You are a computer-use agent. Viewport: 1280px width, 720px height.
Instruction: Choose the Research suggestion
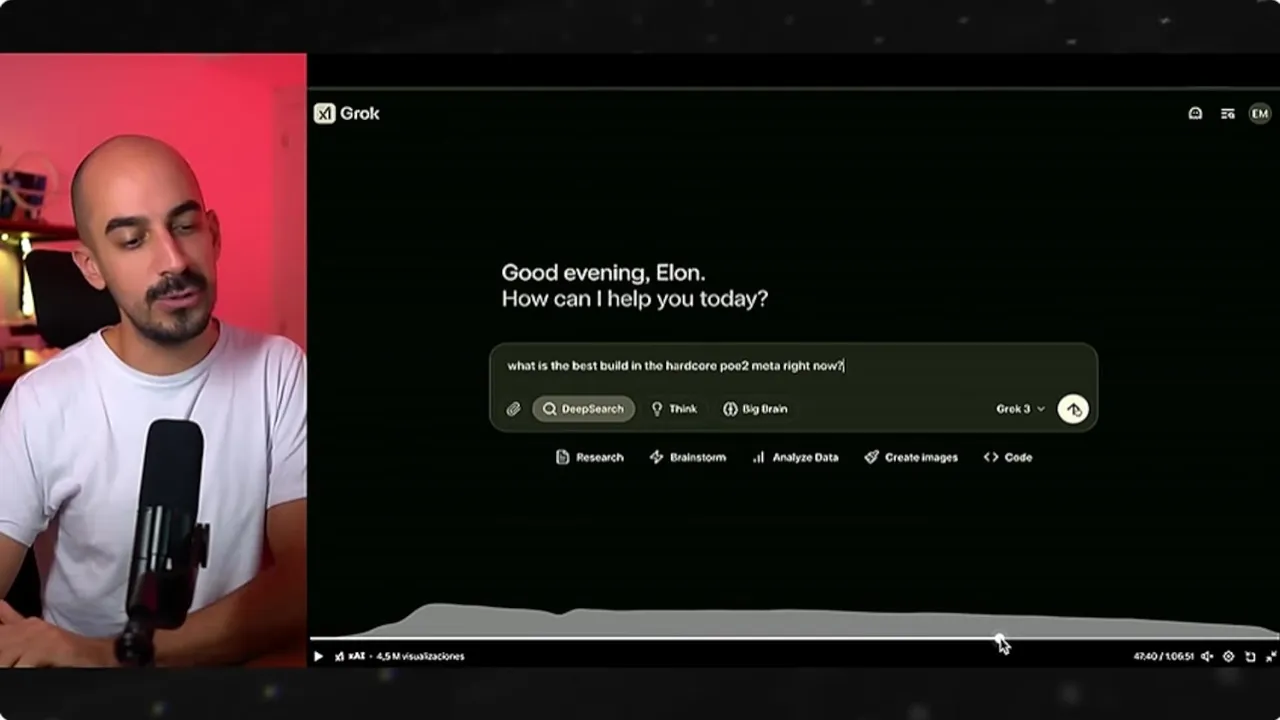coord(590,457)
